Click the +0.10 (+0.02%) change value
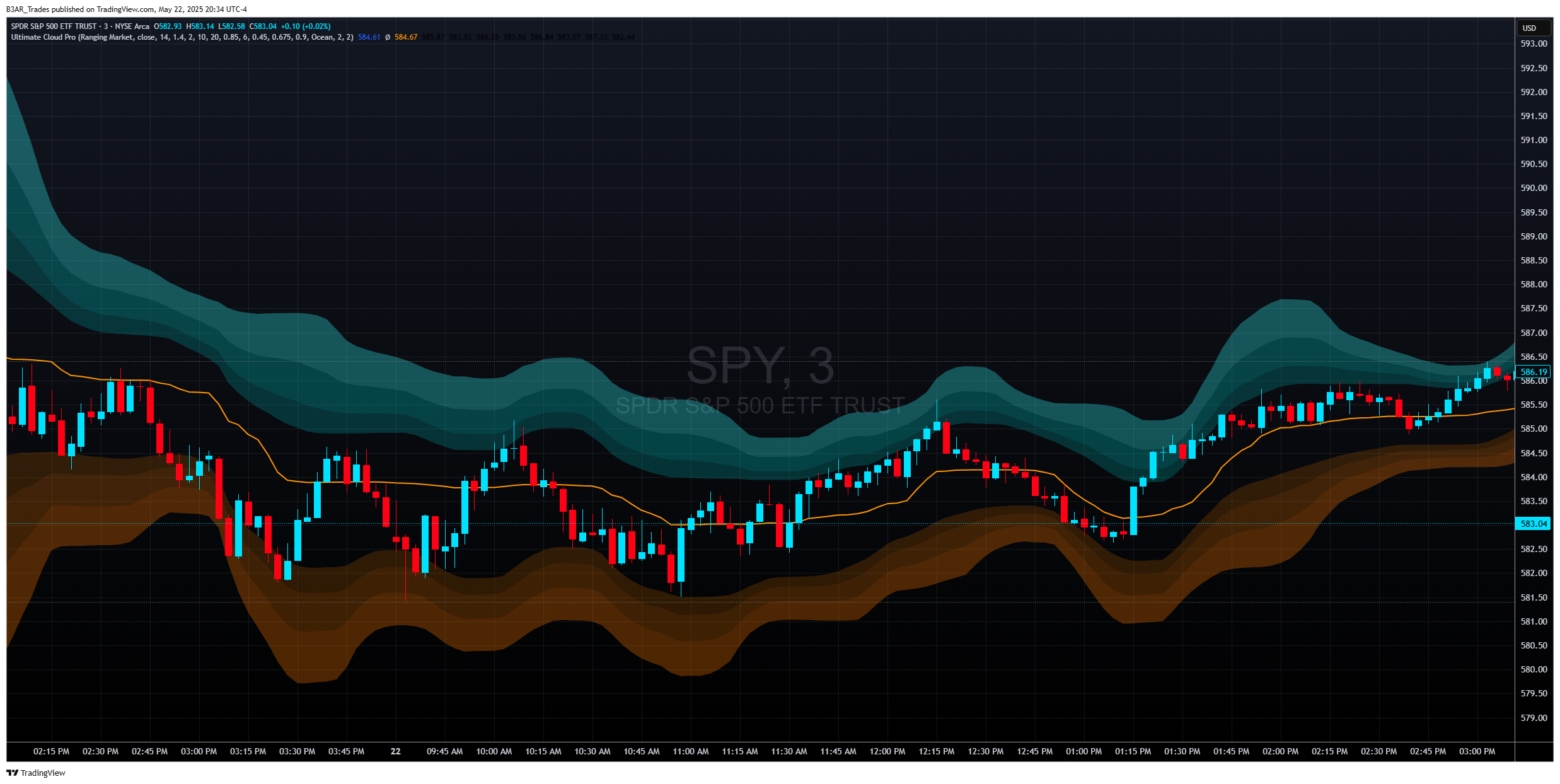The width and height of the screenshot is (1560, 784). pyautogui.click(x=306, y=26)
